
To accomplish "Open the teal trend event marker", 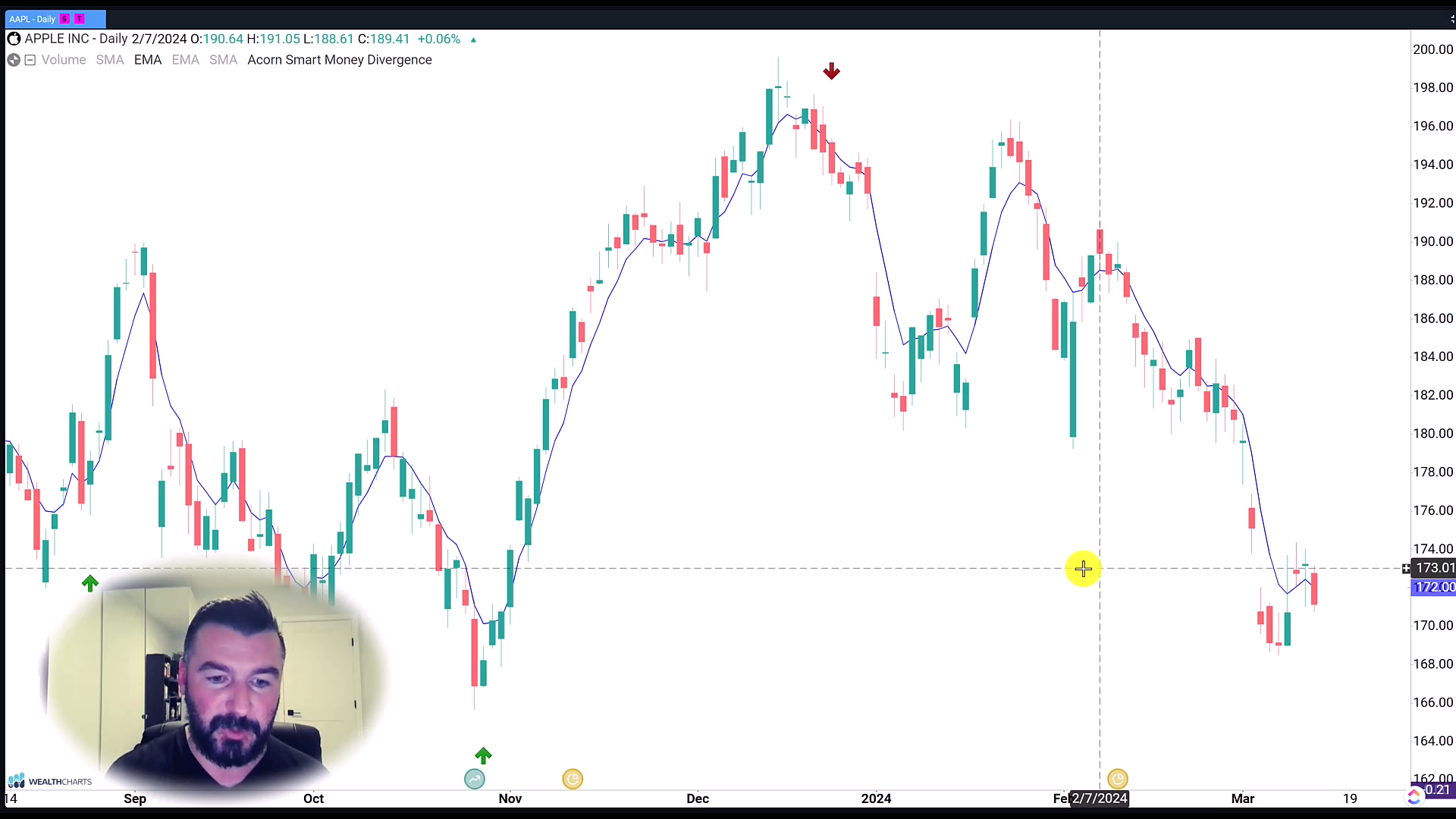I will click(475, 779).
